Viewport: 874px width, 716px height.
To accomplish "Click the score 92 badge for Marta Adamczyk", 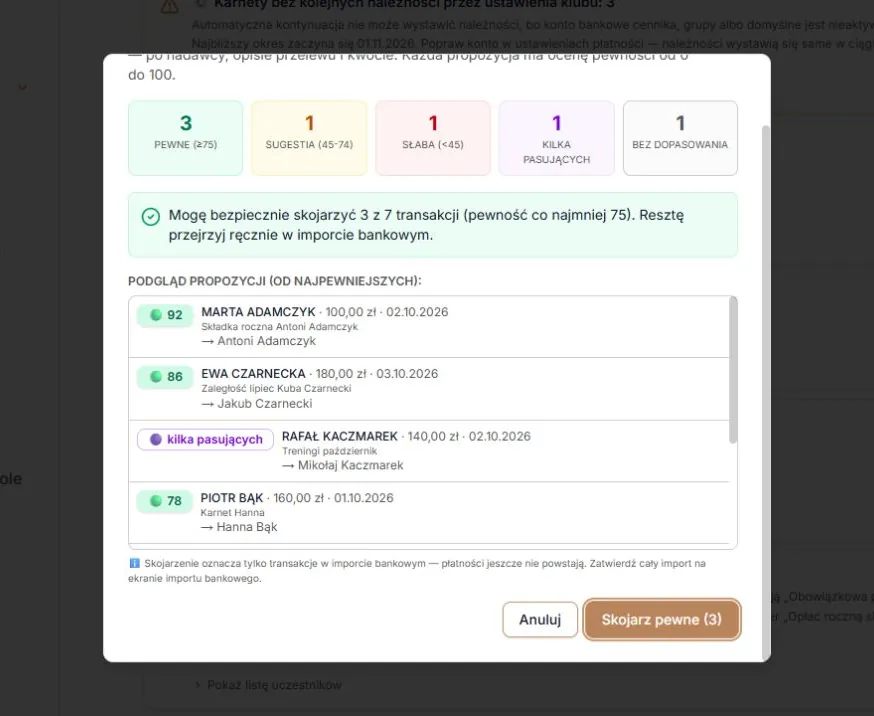I will (165, 315).
